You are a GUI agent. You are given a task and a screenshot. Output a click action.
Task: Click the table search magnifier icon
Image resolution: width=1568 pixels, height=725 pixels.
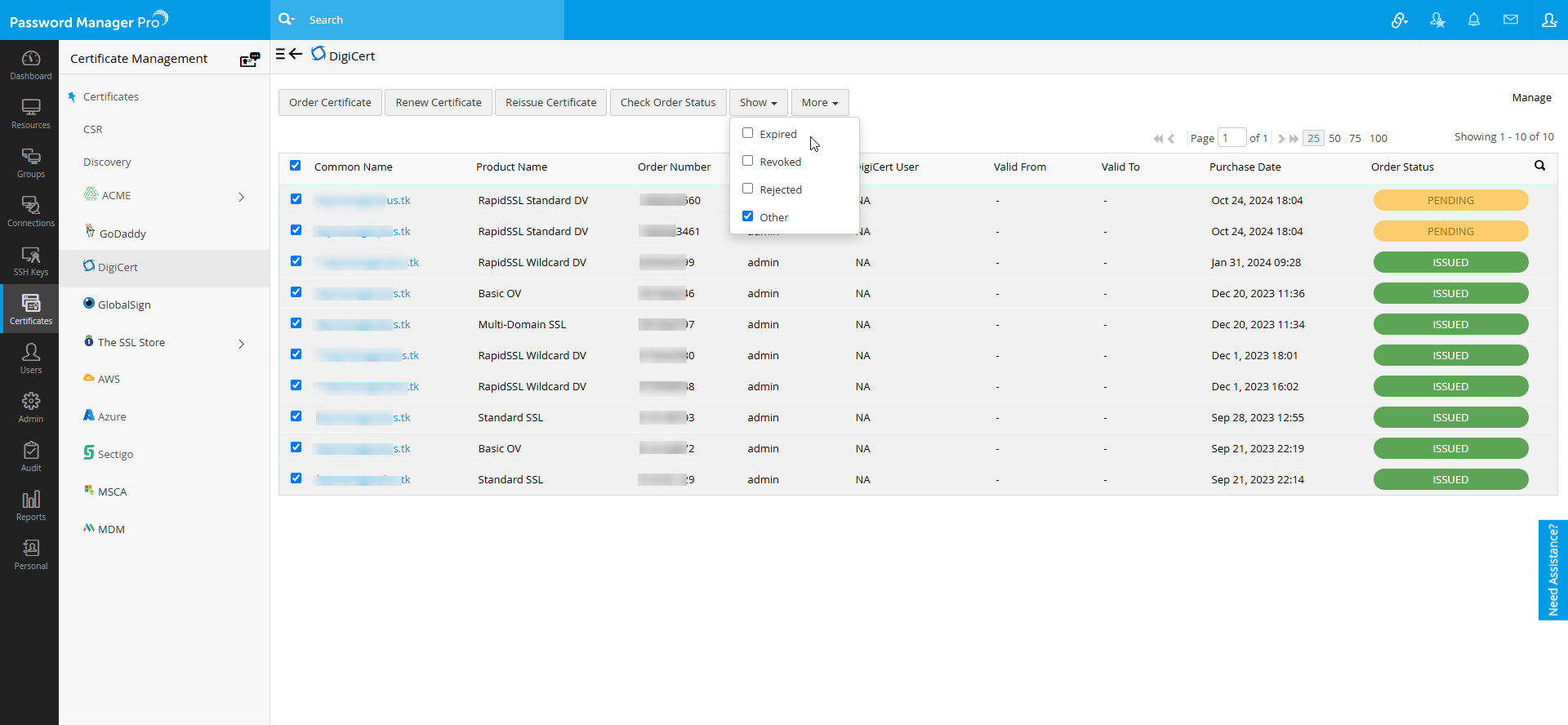coord(1539,166)
